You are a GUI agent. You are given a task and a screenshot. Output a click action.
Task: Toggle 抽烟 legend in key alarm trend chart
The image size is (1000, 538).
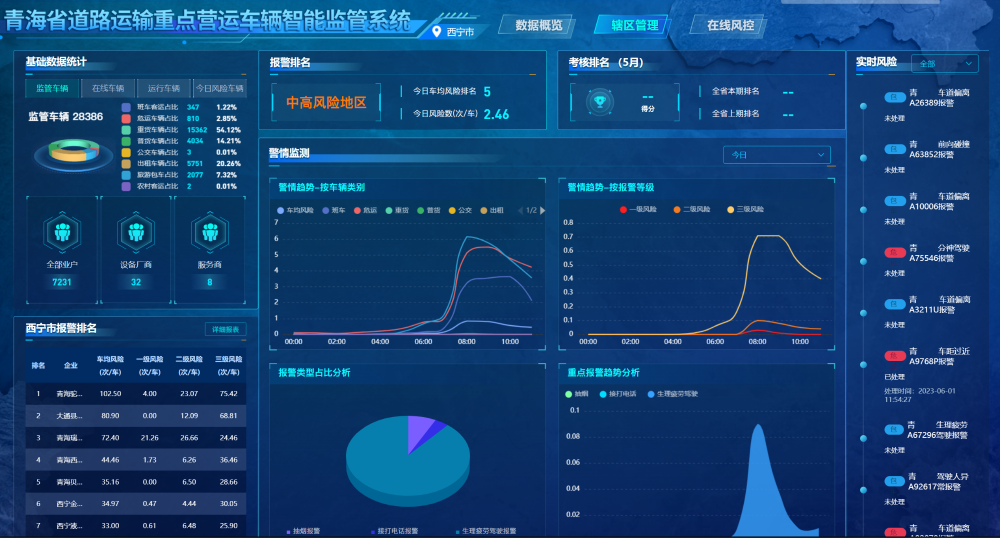pyautogui.click(x=580, y=393)
